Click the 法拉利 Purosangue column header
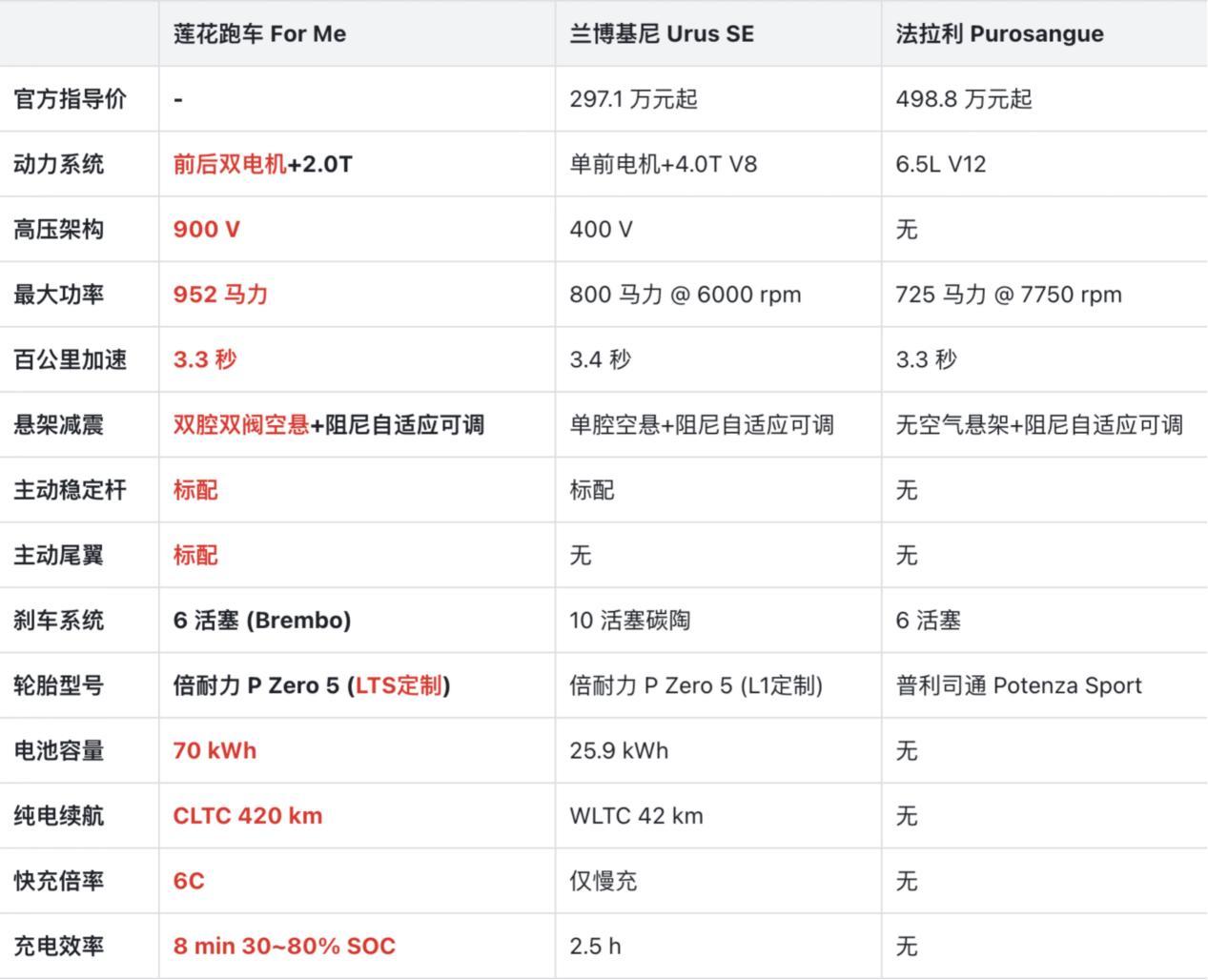 pos(999,34)
